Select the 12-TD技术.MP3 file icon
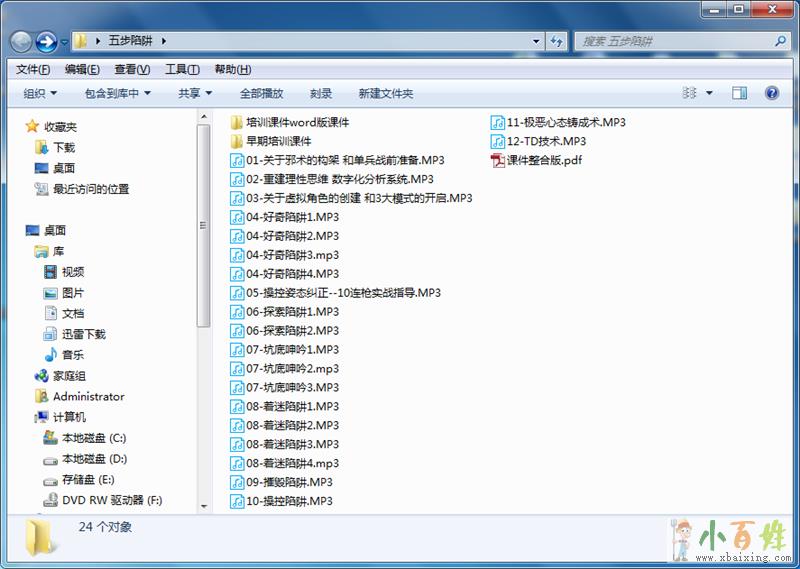Viewport: 800px width, 569px height. 498,141
